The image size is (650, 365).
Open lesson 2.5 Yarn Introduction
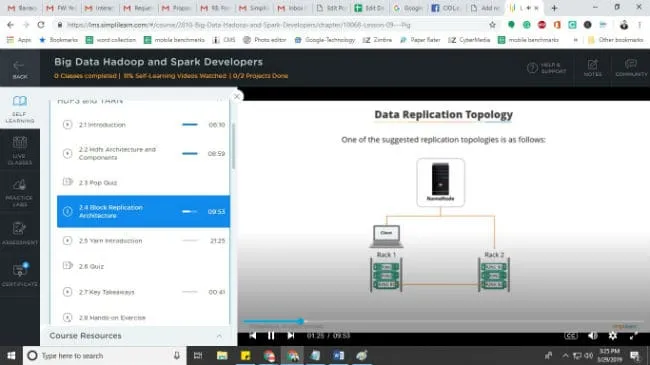coord(143,241)
